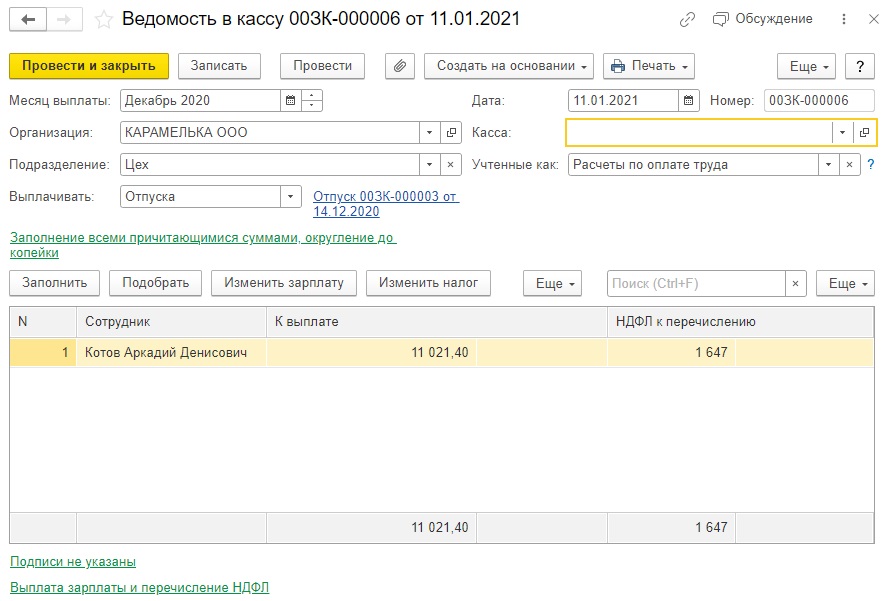Click Учтенные как field Расчеты по оплате труда
The height and width of the screenshot is (601, 887).
coord(693,165)
